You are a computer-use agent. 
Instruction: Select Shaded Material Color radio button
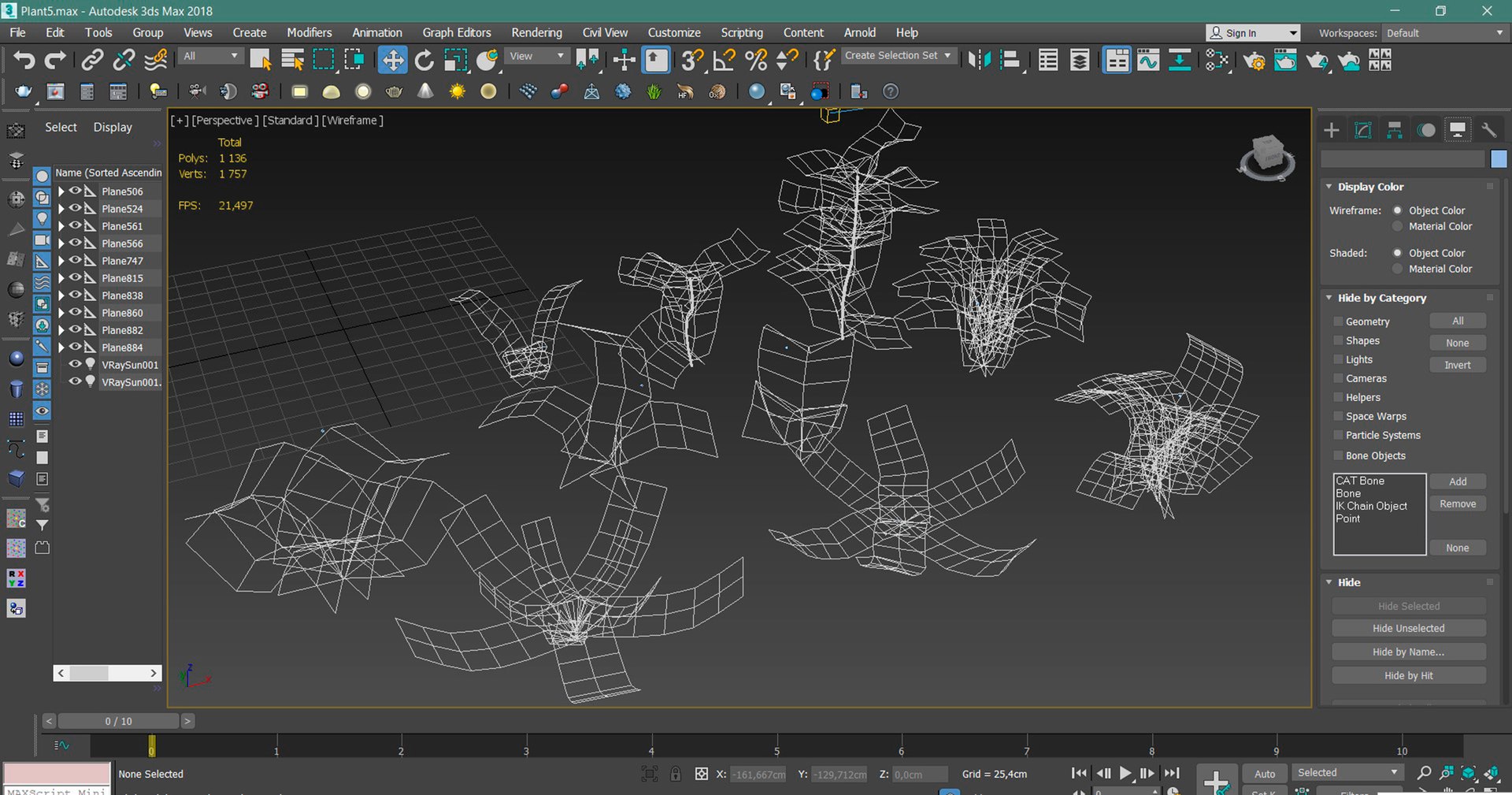1398,269
